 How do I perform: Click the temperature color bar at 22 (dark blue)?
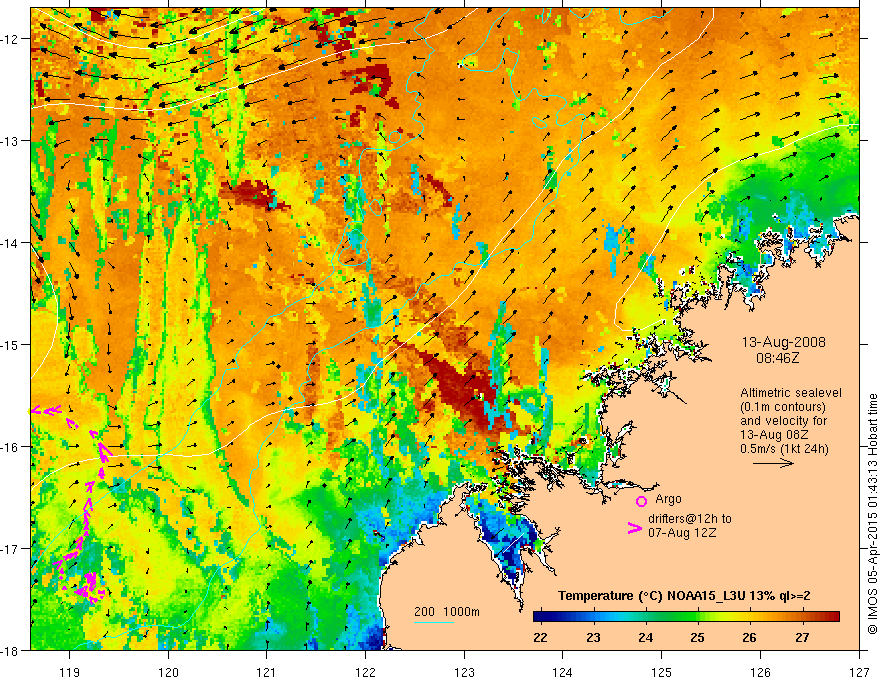pyautogui.click(x=540, y=617)
